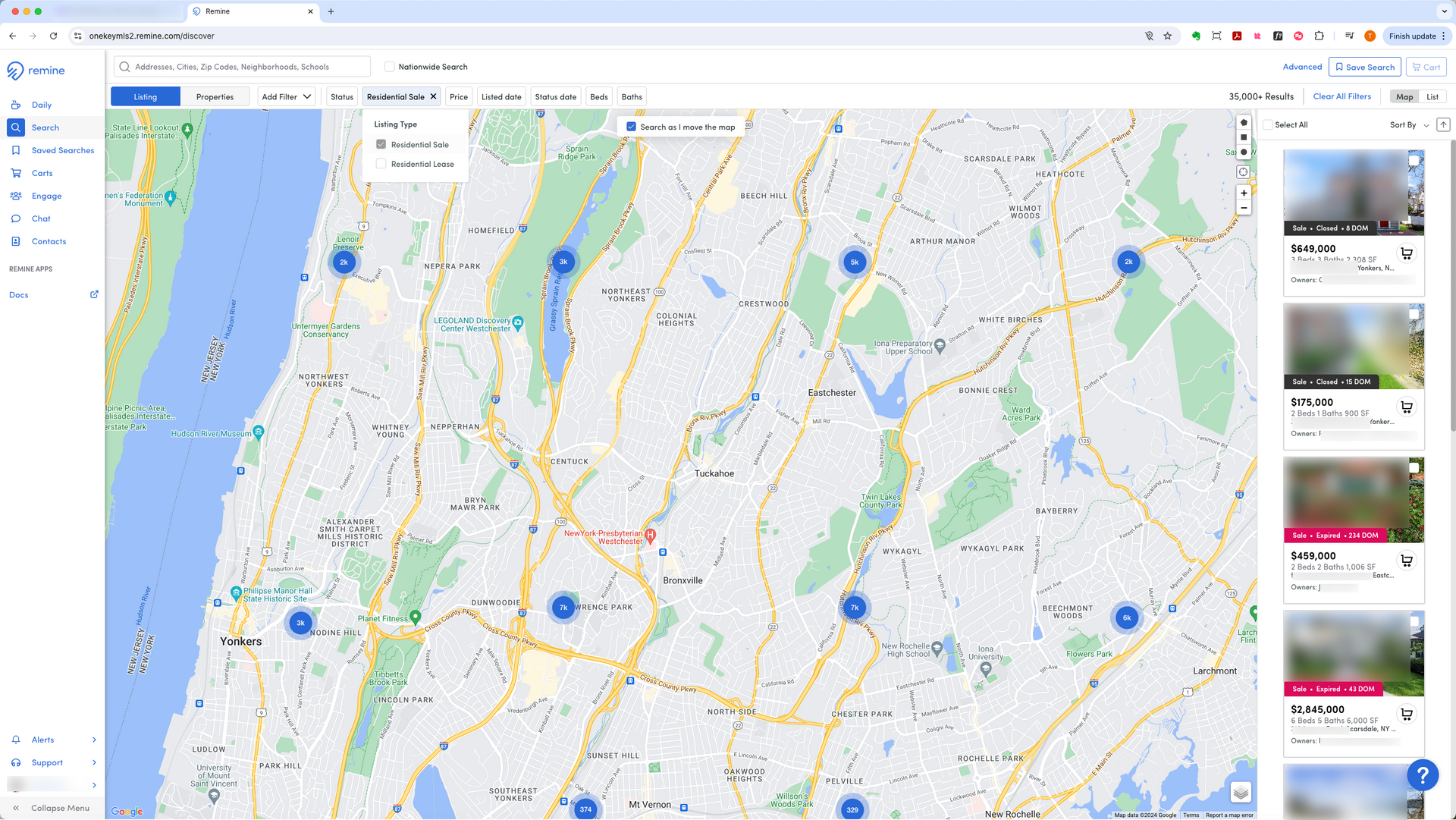Add the $649,000 listing to cart
Screen dimensions: 1456x820
[1407, 253]
